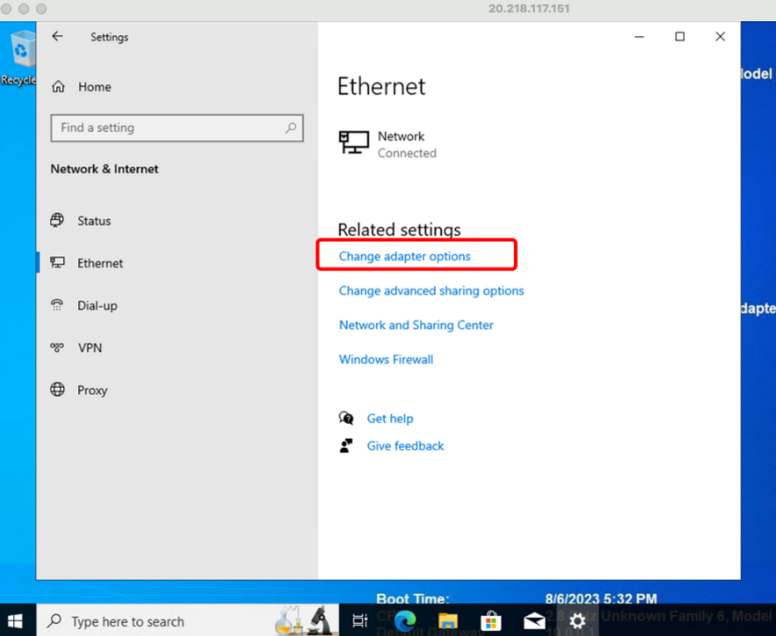The height and width of the screenshot is (636, 776).
Task: Open File Explorer from taskbar
Action: (x=448, y=621)
